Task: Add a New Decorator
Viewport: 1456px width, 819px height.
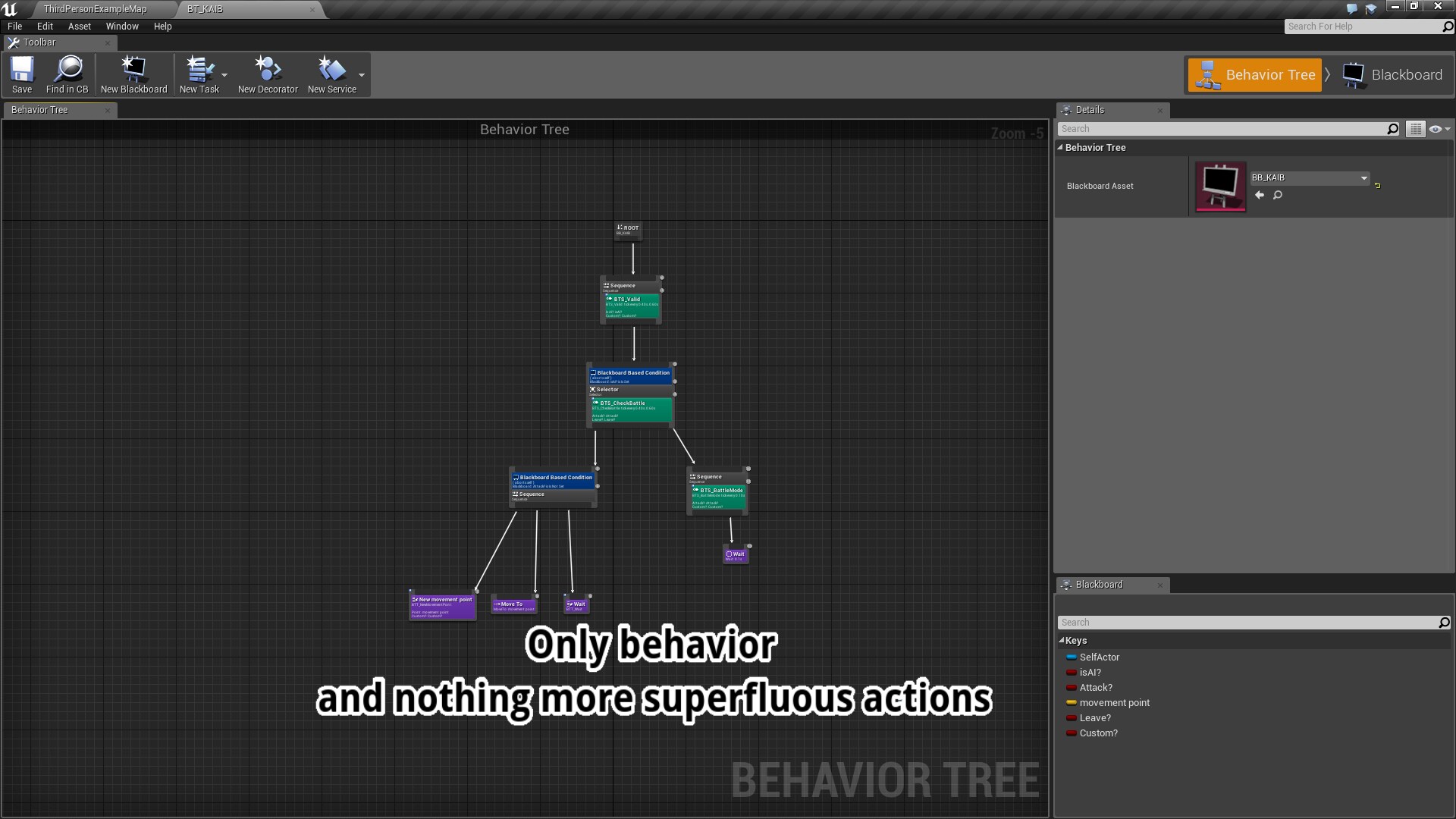Action: click(x=267, y=74)
